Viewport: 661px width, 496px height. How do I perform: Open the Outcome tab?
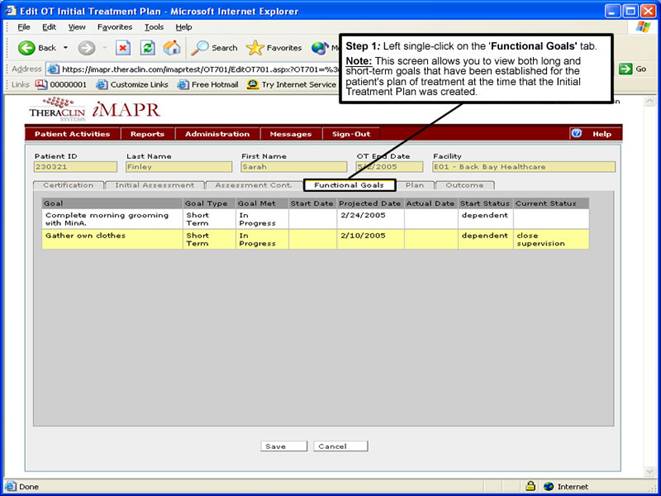pyautogui.click(x=464, y=185)
